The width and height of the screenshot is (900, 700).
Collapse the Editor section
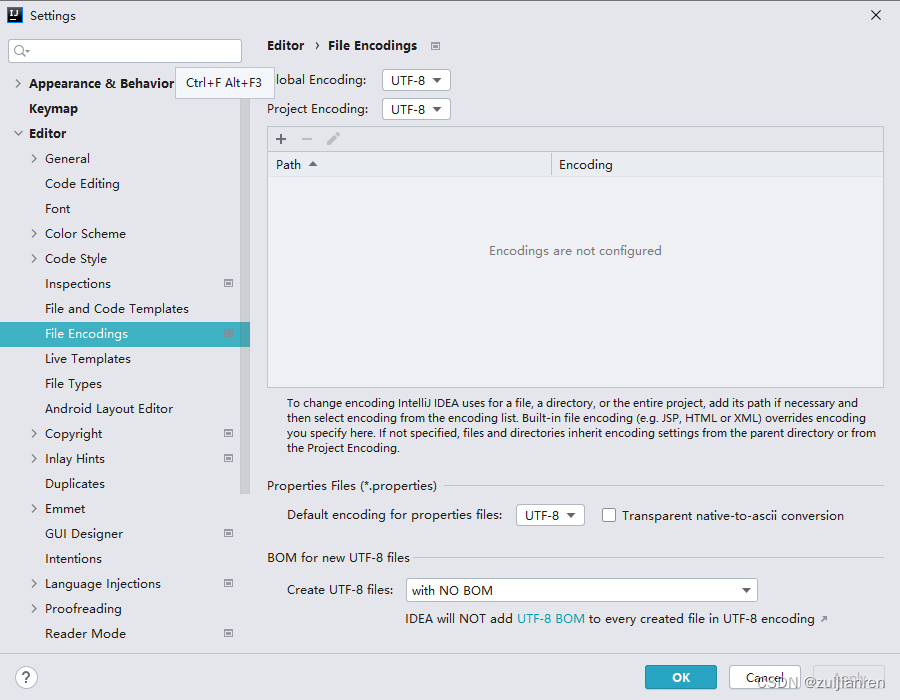(x=18, y=134)
